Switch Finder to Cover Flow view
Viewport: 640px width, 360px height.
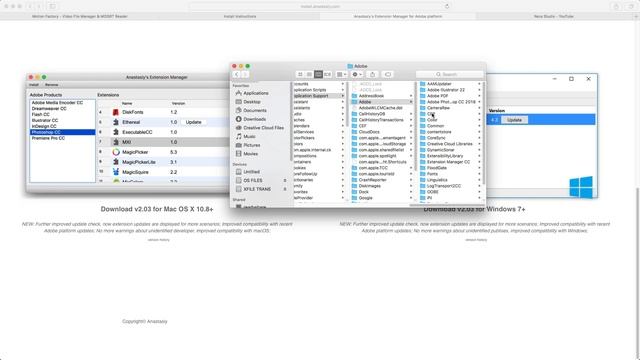[x=327, y=74]
